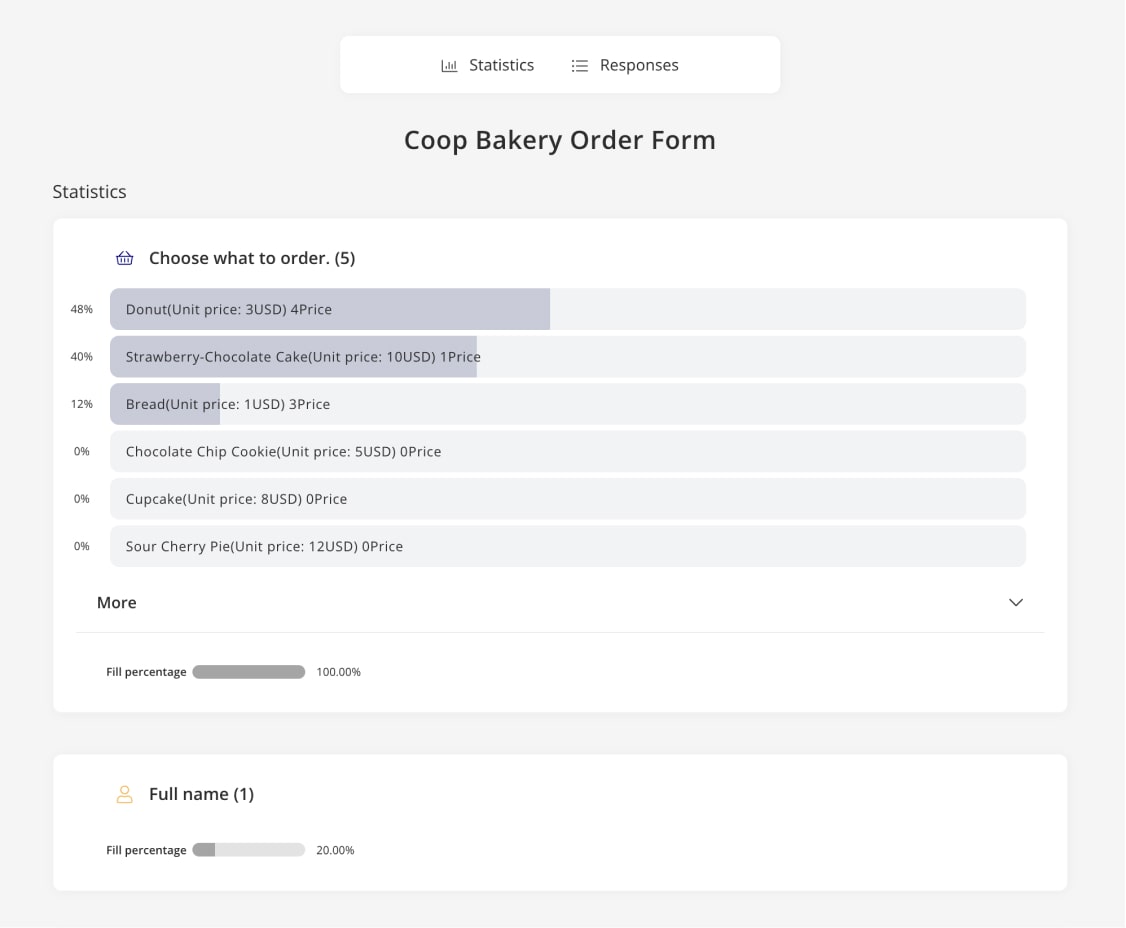Switch to the Responses tab
Viewport: 1126px width, 928px height.
(638, 64)
